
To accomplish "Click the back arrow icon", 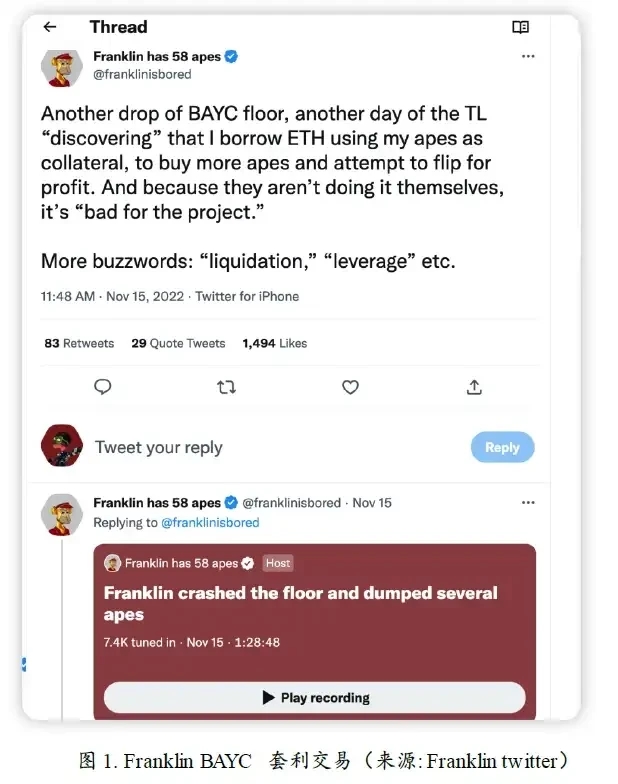I will (50, 27).
